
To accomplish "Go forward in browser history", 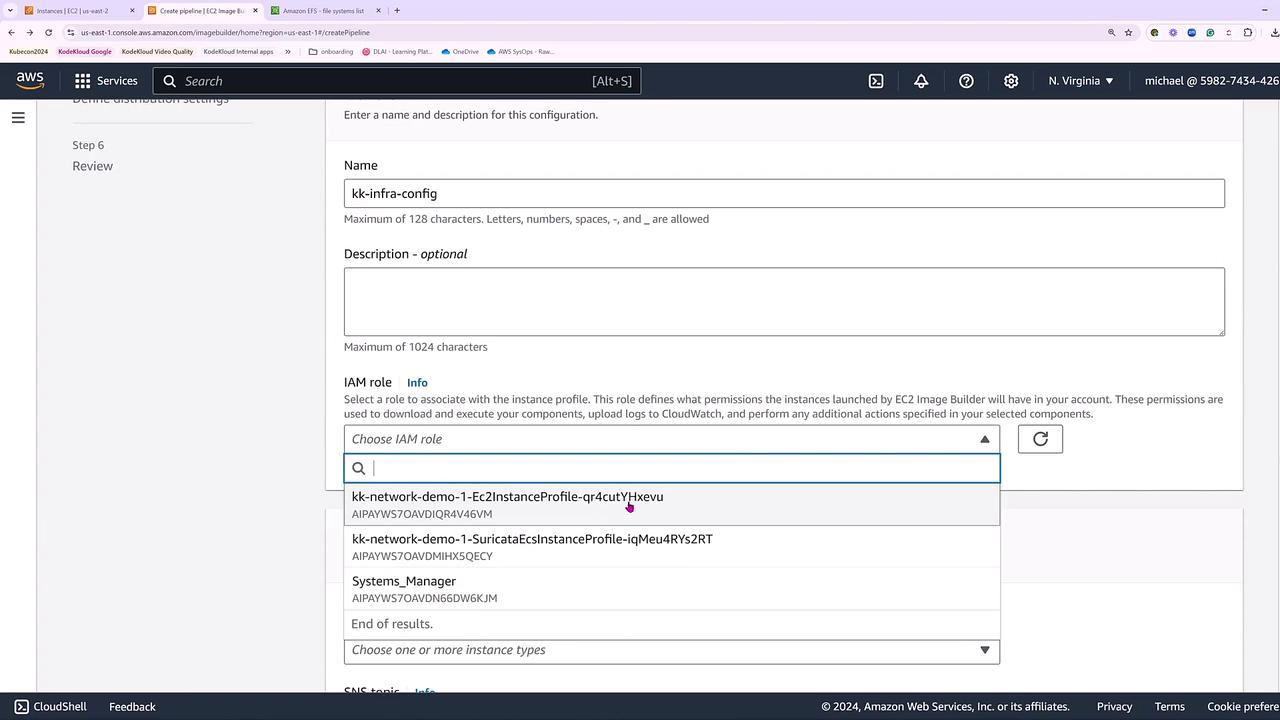I will click(x=29, y=32).
